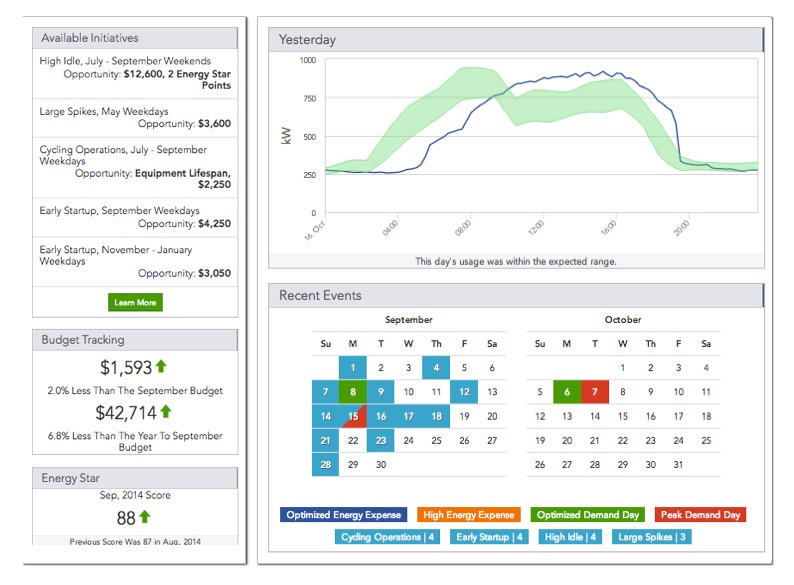Image resolution: width=794 pixels, height=585 pixels.
Task: Filter events by Early Startup tag
Action: click(490, 537)
